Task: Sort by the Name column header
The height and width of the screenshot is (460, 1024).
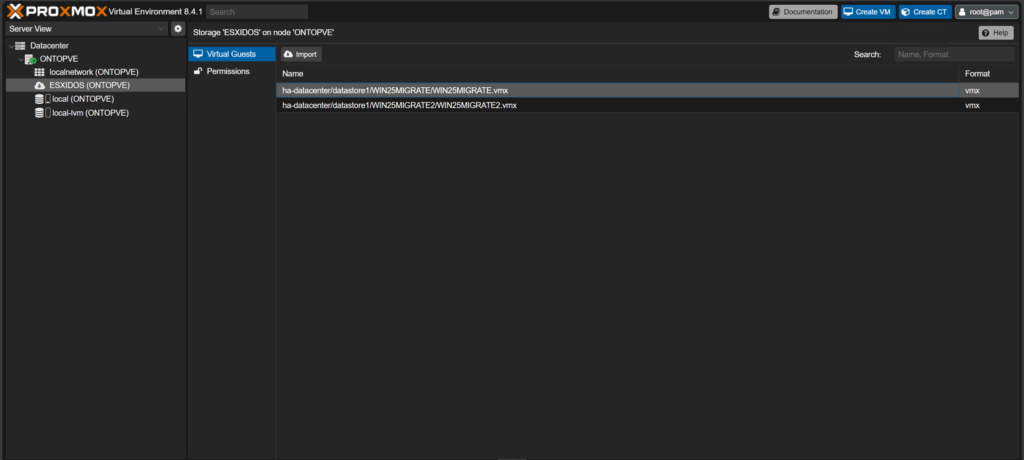Action: 617,73
